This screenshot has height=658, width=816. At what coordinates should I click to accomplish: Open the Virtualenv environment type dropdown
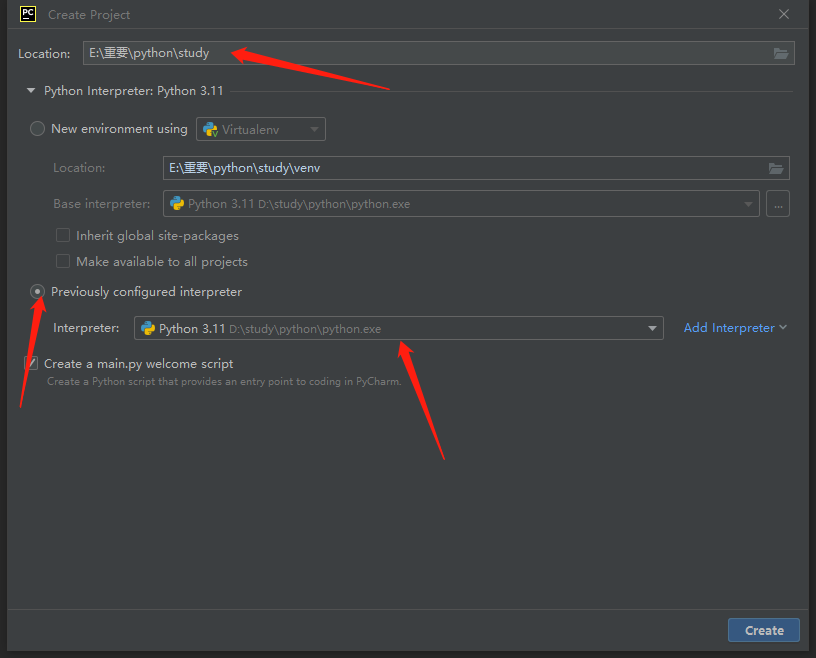click(261, 129)
